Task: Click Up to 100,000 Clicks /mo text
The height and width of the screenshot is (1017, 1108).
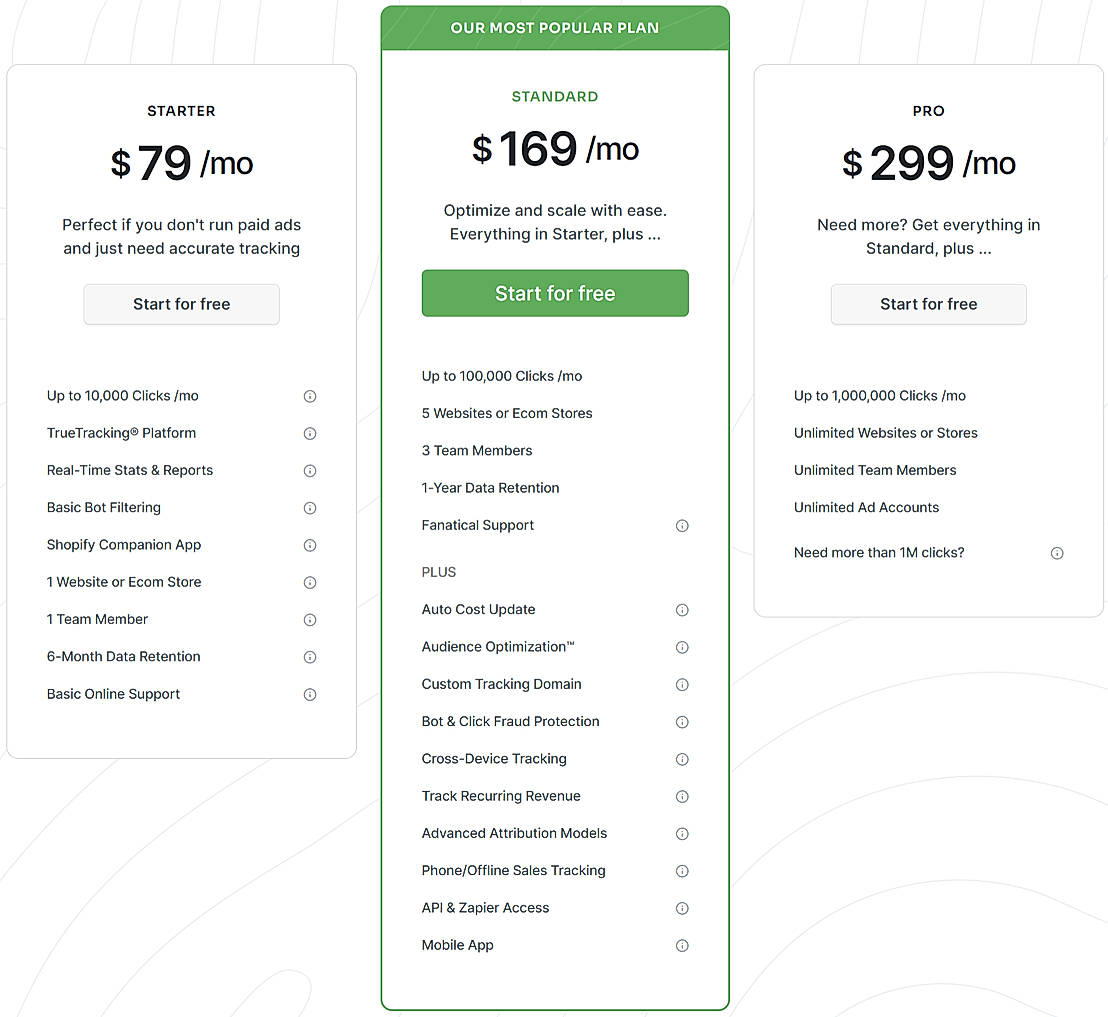Action: [x=502, y=377]
